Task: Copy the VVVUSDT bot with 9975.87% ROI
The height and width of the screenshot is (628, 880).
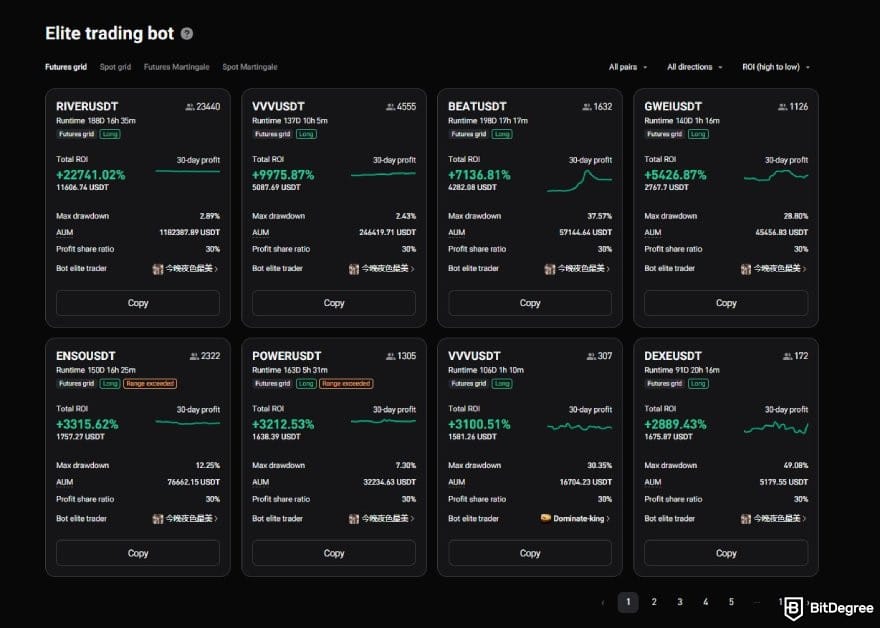Action: pyautogui.click(x=334, y=303)
